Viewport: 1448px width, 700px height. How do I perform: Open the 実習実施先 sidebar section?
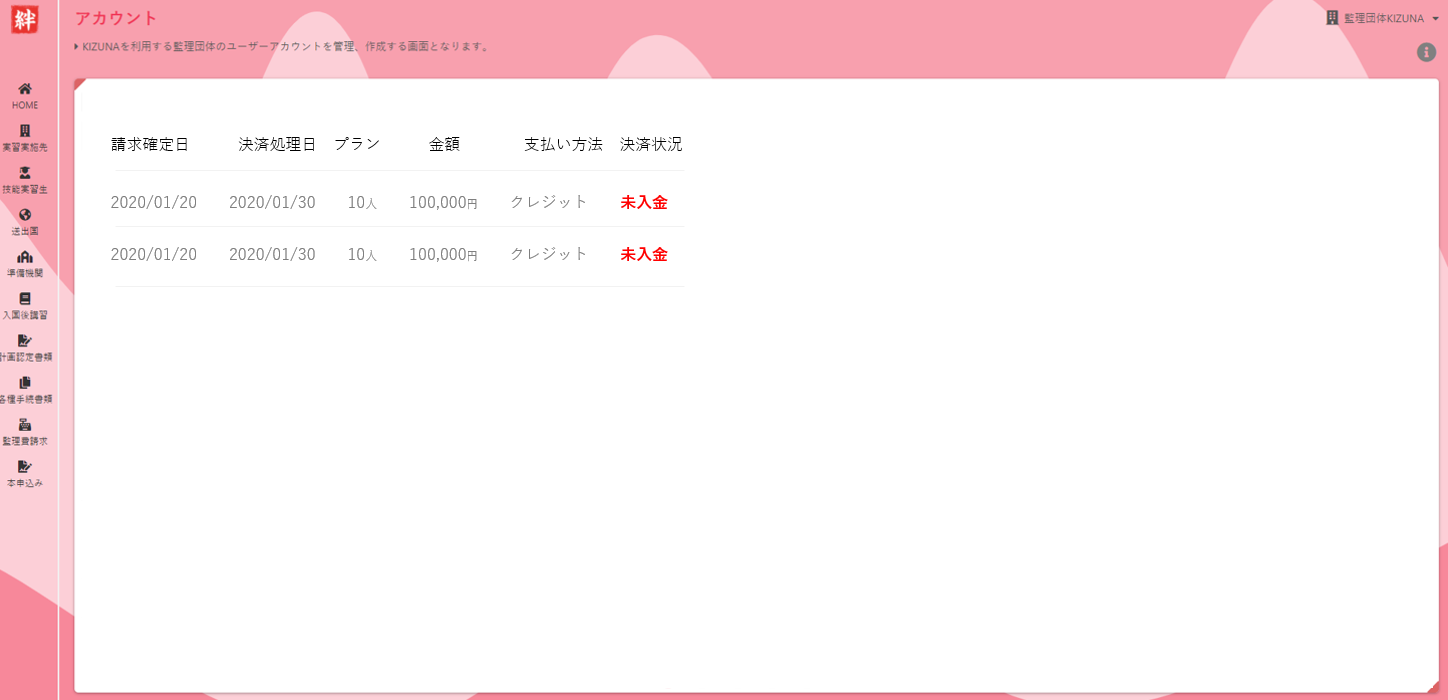(25, 138)
